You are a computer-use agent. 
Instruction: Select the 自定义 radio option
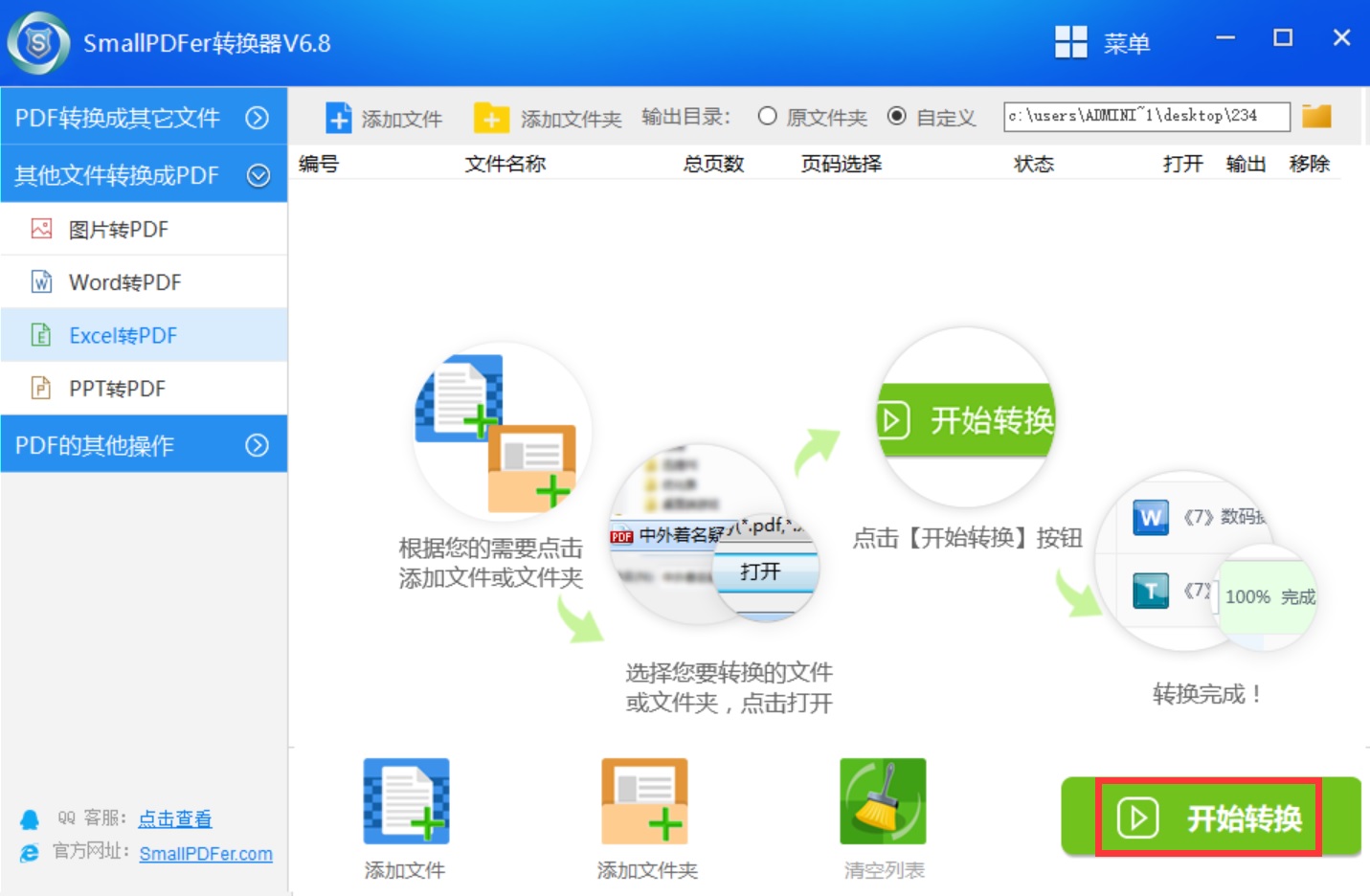(x=931, y=117)
